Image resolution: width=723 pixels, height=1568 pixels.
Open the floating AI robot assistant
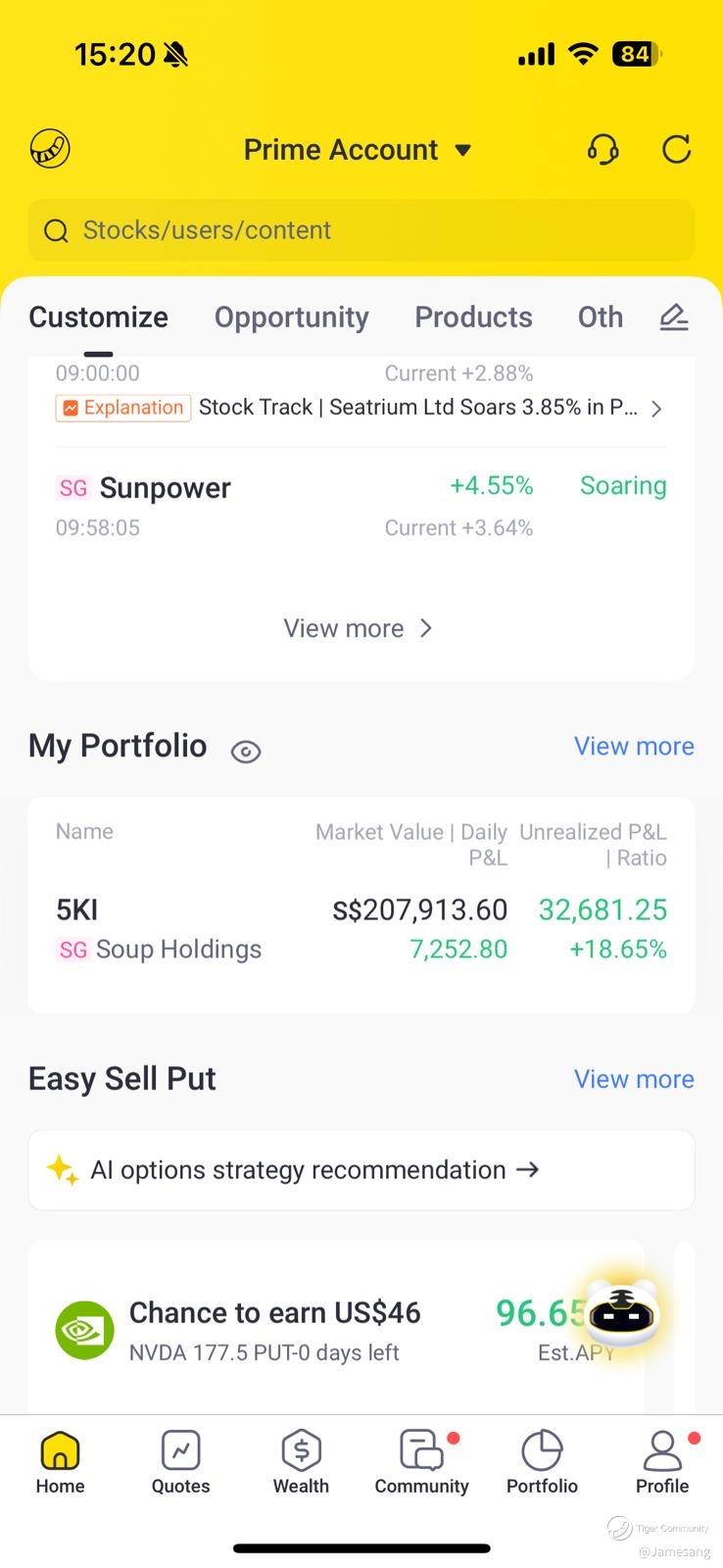622,1313
